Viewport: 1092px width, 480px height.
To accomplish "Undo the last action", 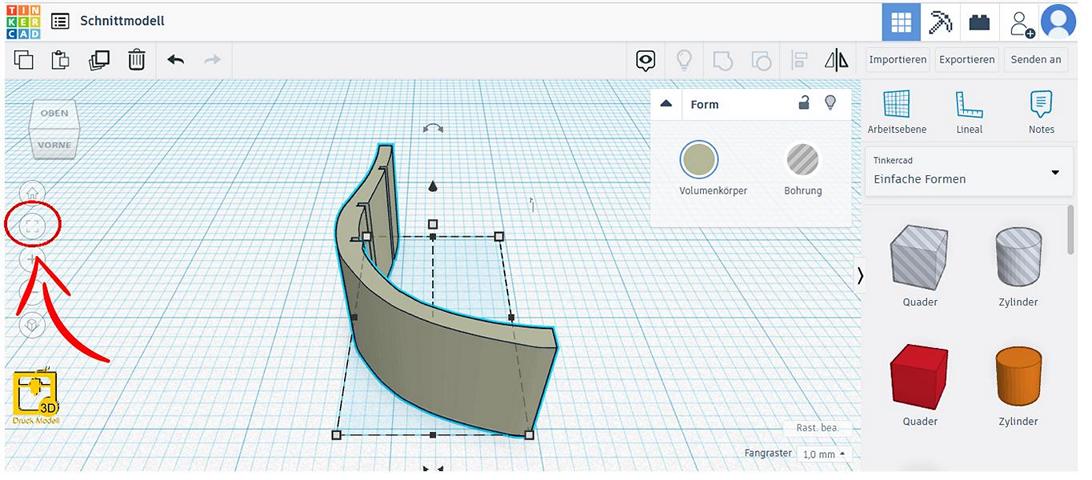I will (176, 60).
